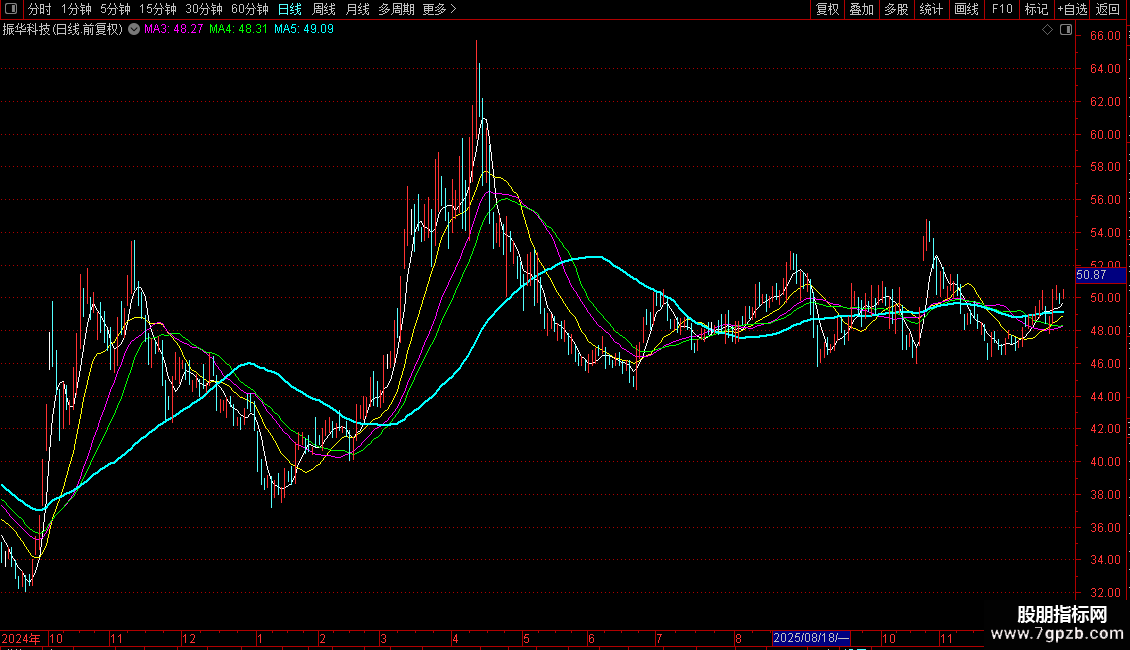Click the 复权 adjustment button
This screenshot has width=1130, height=650.
click(x=827, y=9)
